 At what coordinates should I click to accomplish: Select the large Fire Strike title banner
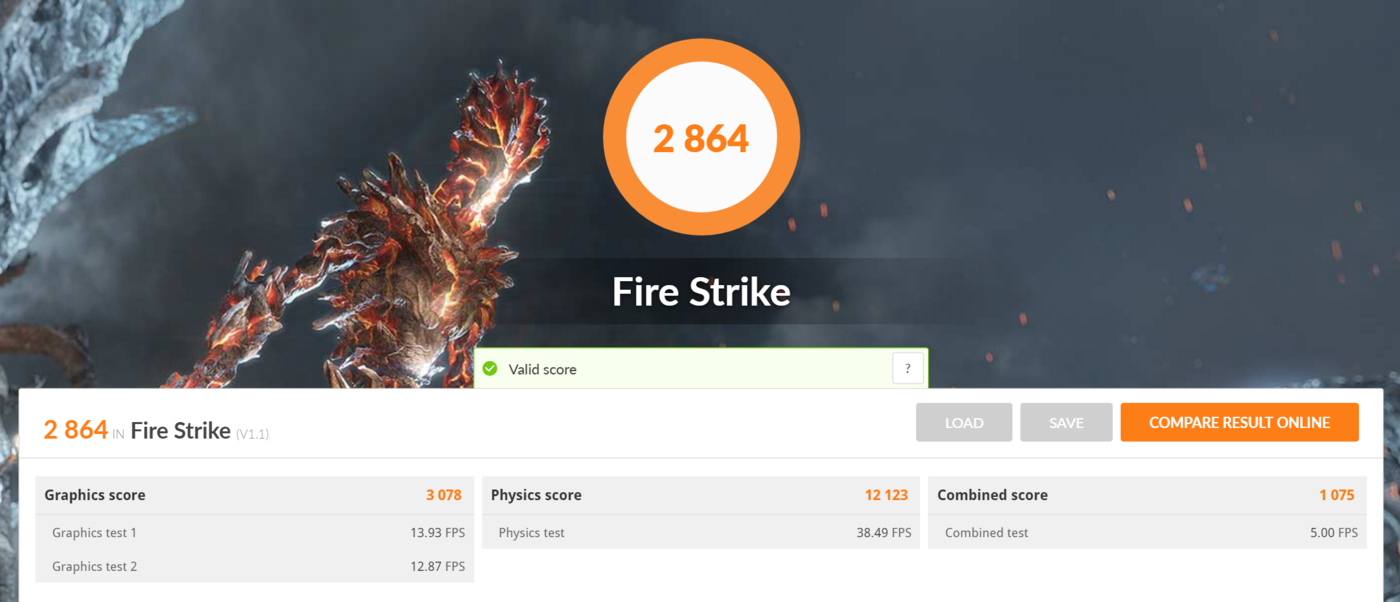click(x=701, y=292)
